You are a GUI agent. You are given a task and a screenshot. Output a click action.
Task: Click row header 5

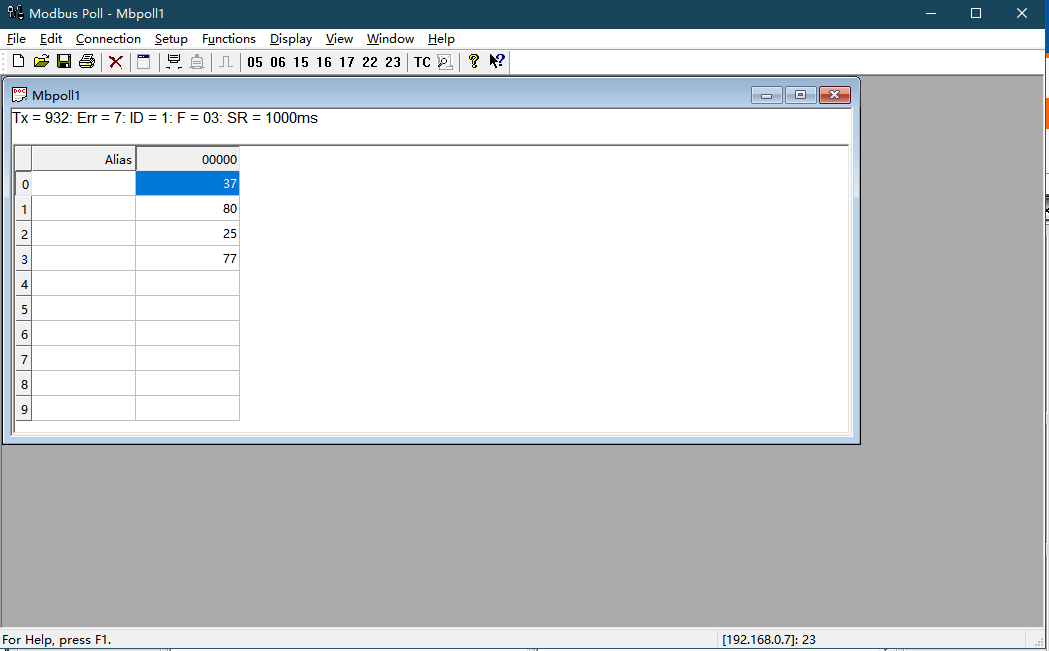coord(23,309)
